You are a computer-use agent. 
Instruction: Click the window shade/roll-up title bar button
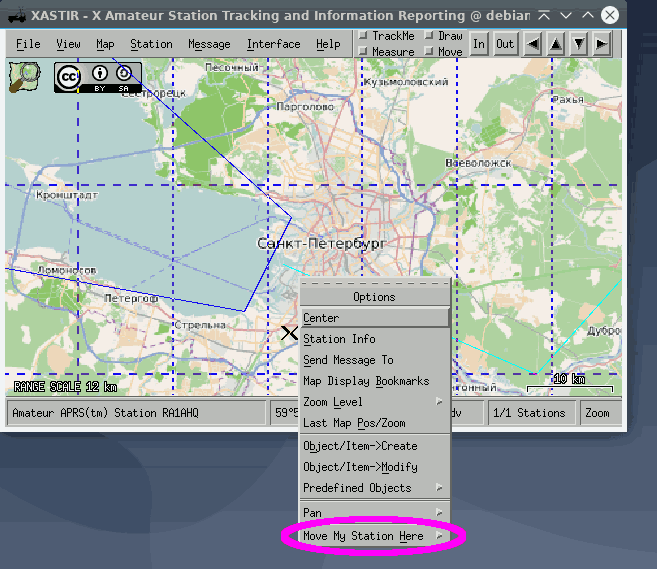544,16
